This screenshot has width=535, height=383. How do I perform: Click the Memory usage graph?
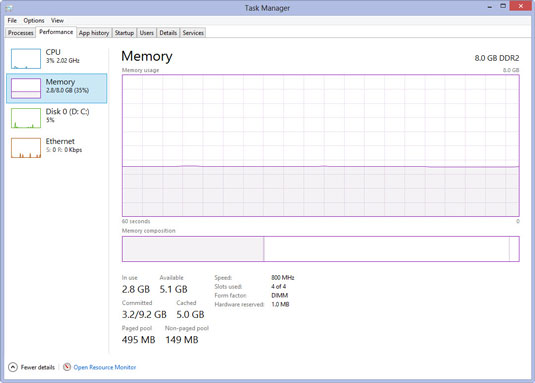point(321,146)
